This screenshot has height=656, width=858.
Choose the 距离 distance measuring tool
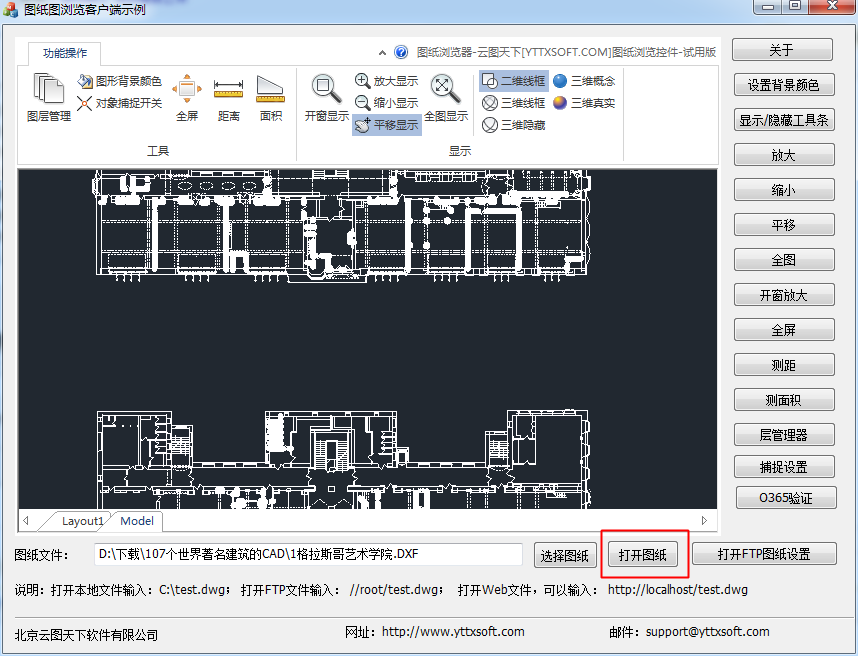click(x=229, y=97)
